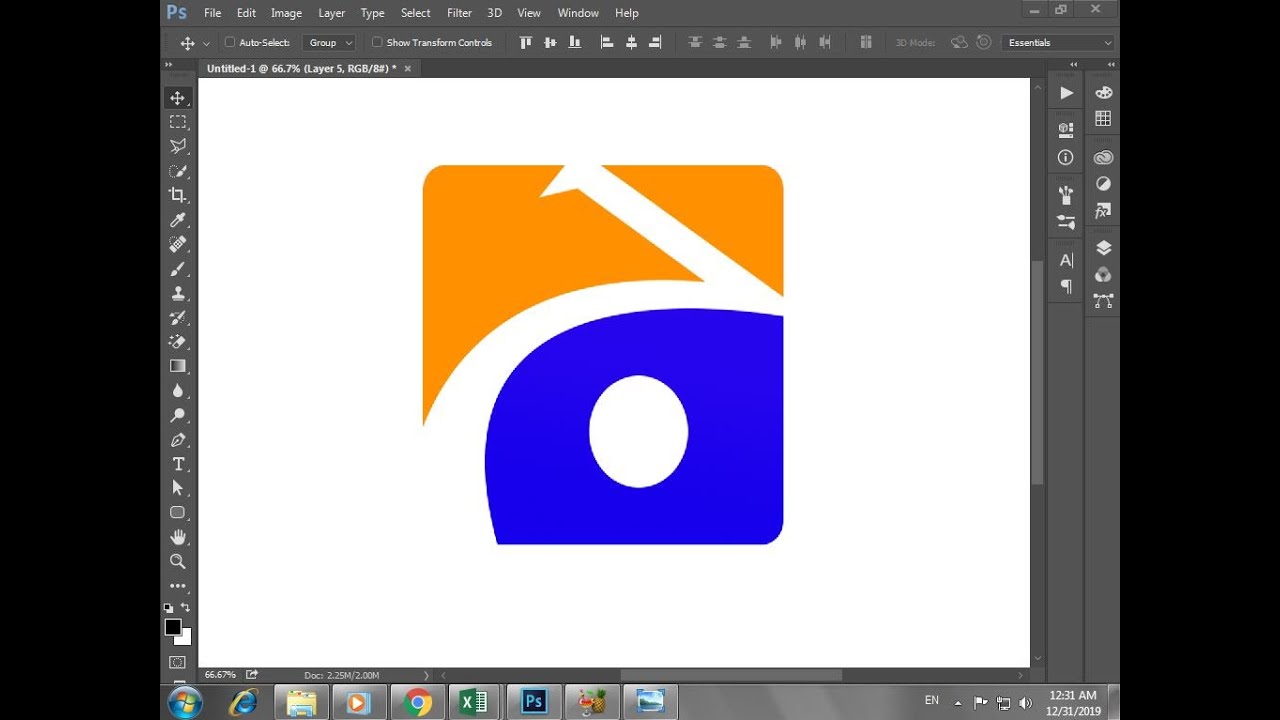The image size is (1280, 720).
Task: Open the Filter menu
Action: point(460,13)
